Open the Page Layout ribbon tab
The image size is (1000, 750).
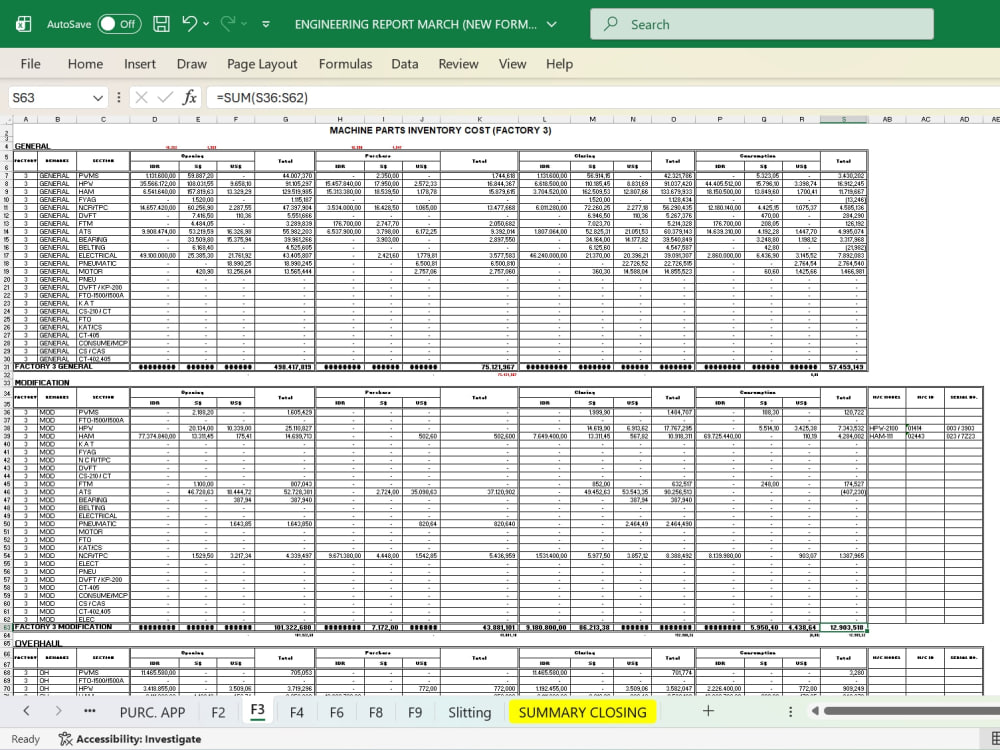(x=262, y=64)
